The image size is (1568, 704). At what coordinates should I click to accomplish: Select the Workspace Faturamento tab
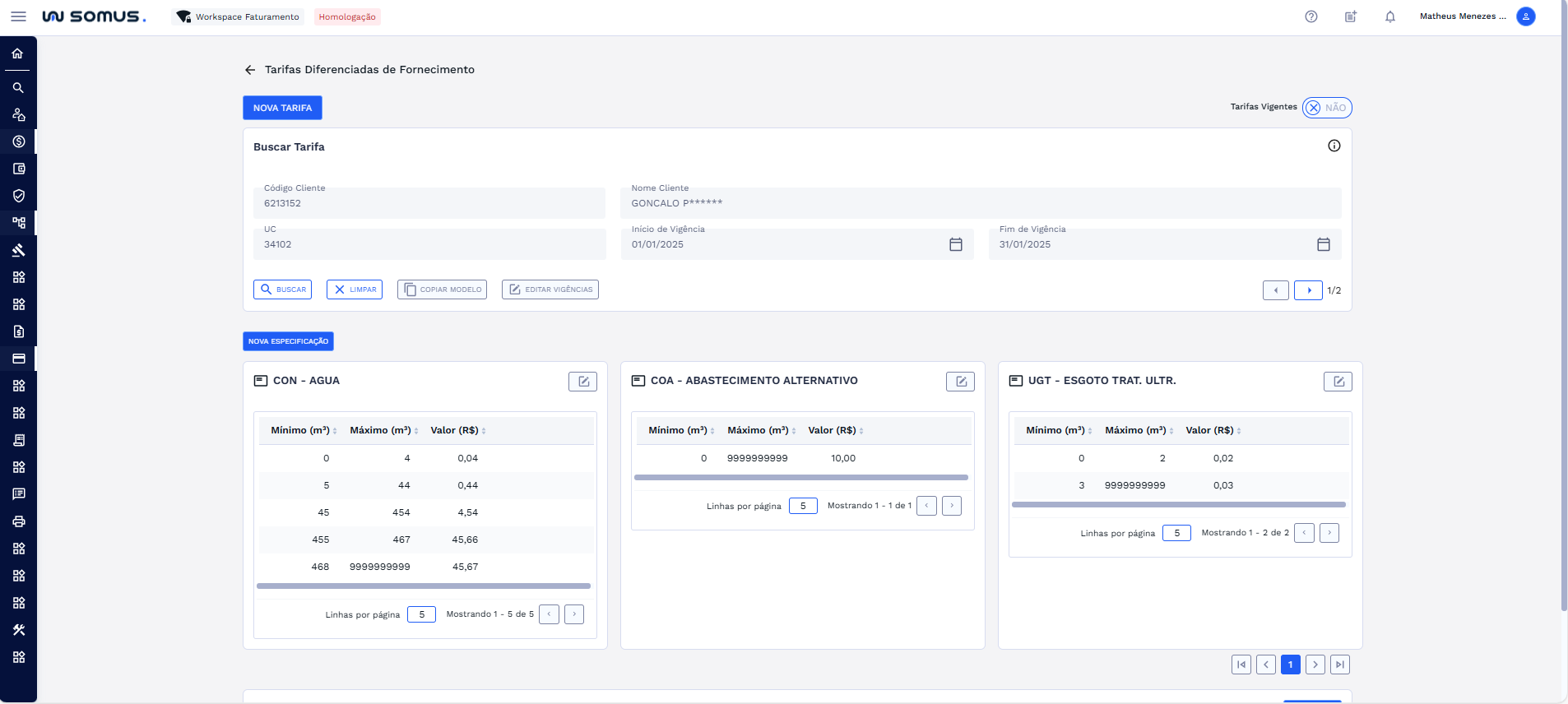point(239,16)
